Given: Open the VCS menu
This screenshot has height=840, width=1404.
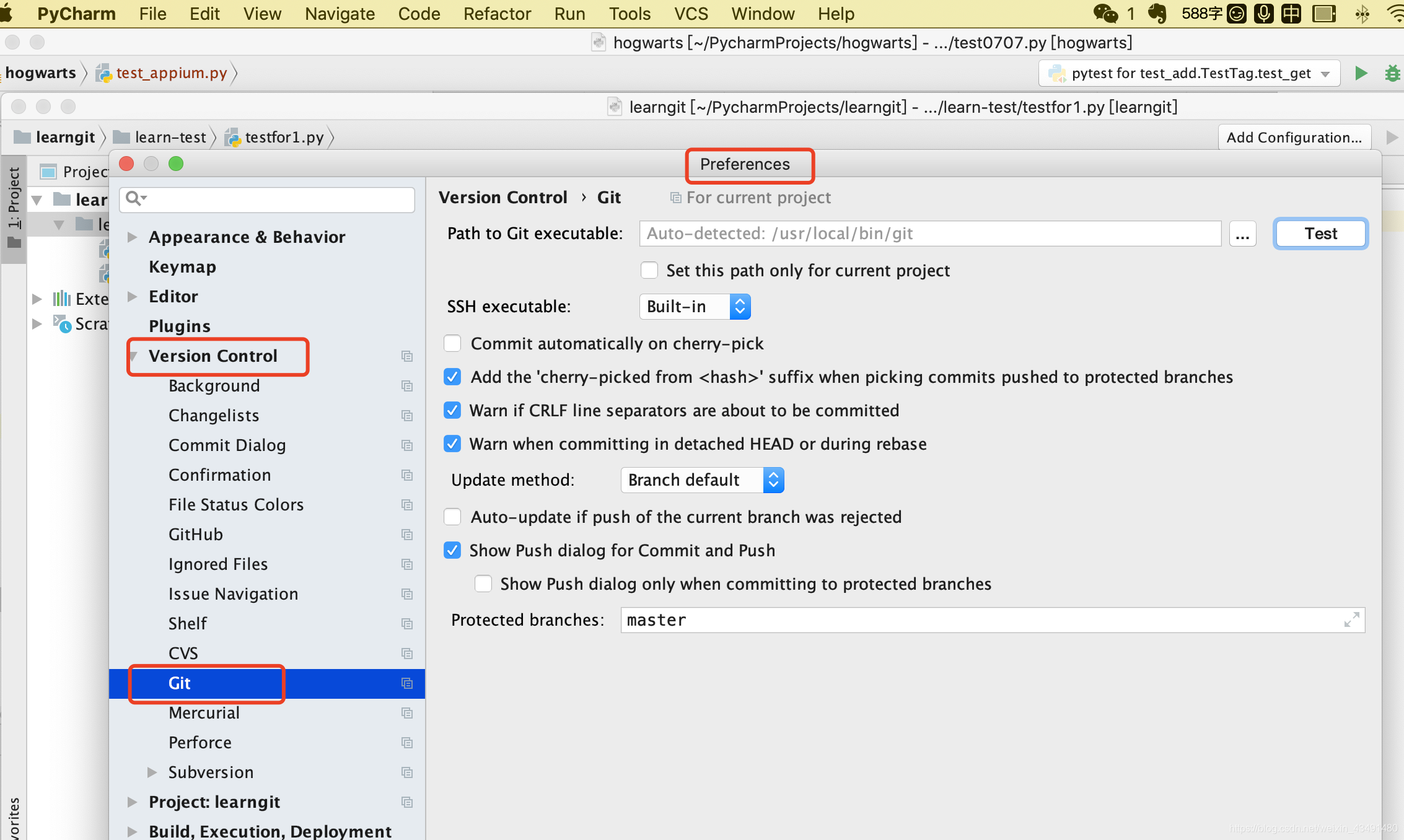Looking at the screenshot, I should pos(691,14).
